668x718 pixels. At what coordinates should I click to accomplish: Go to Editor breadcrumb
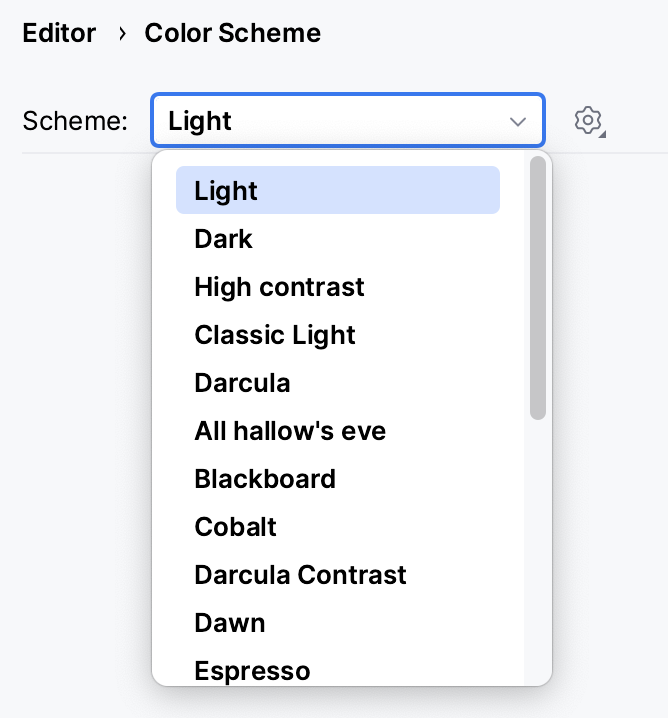tap(59, 33)
